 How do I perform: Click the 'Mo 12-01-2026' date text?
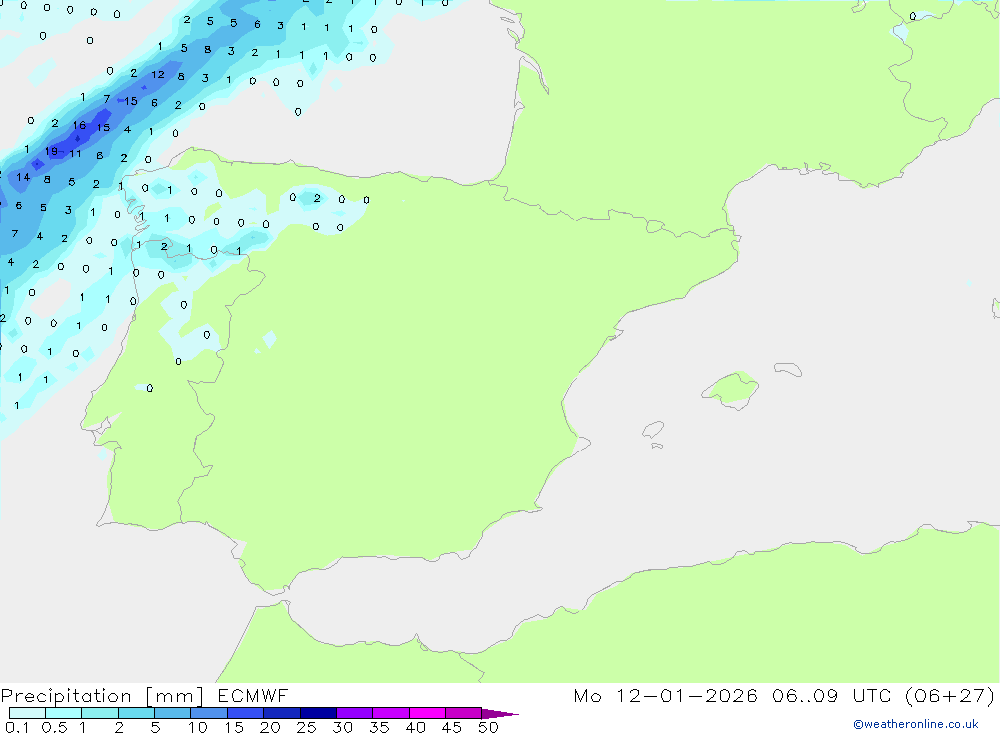click(x=666, y=695)
